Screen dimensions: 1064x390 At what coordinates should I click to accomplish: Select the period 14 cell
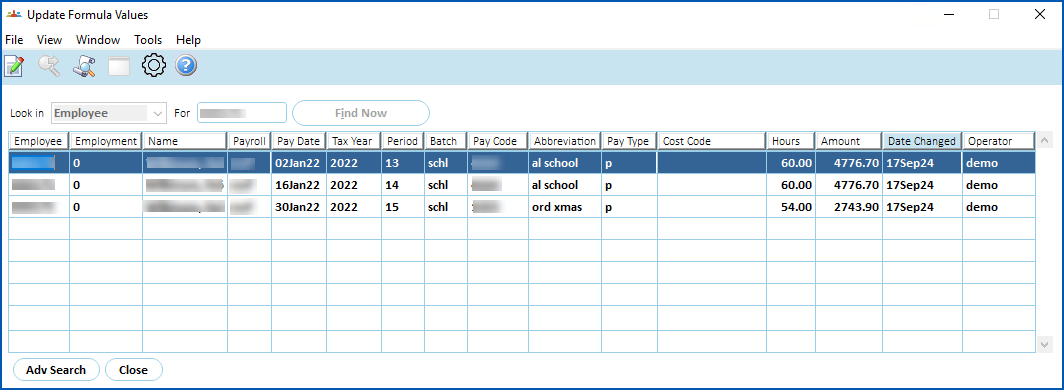[403, 184]
